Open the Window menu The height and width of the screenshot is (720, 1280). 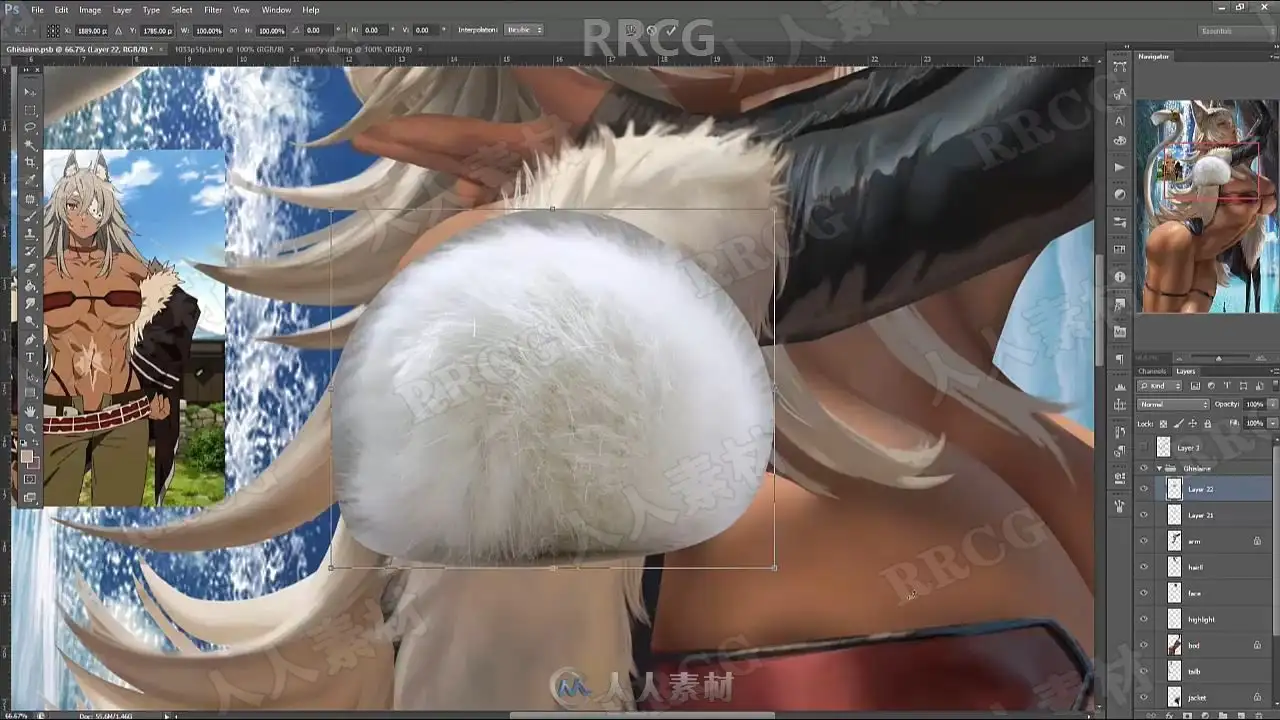(276, 10)
